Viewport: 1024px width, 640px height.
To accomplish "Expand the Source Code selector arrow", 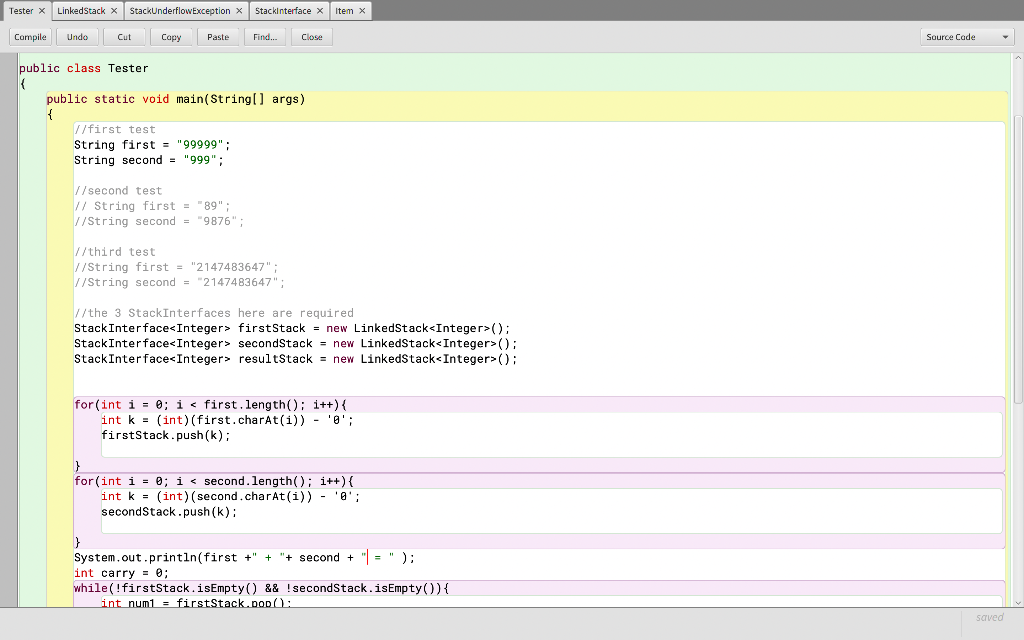I will coord(1003,36).
